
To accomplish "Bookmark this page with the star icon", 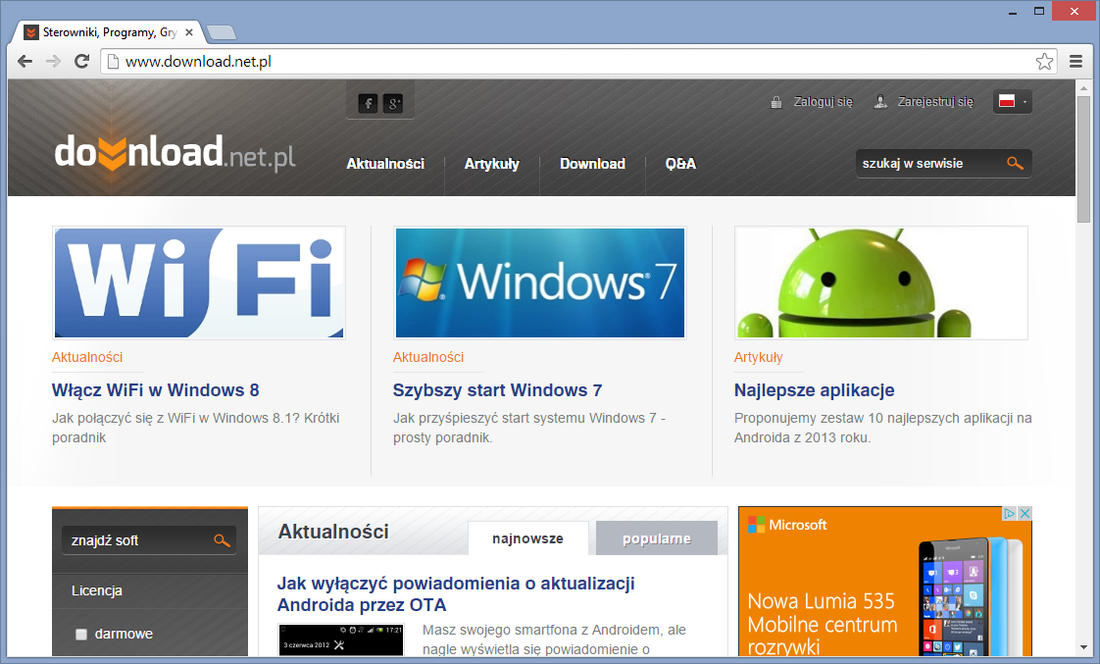I will coord(1044,62).
